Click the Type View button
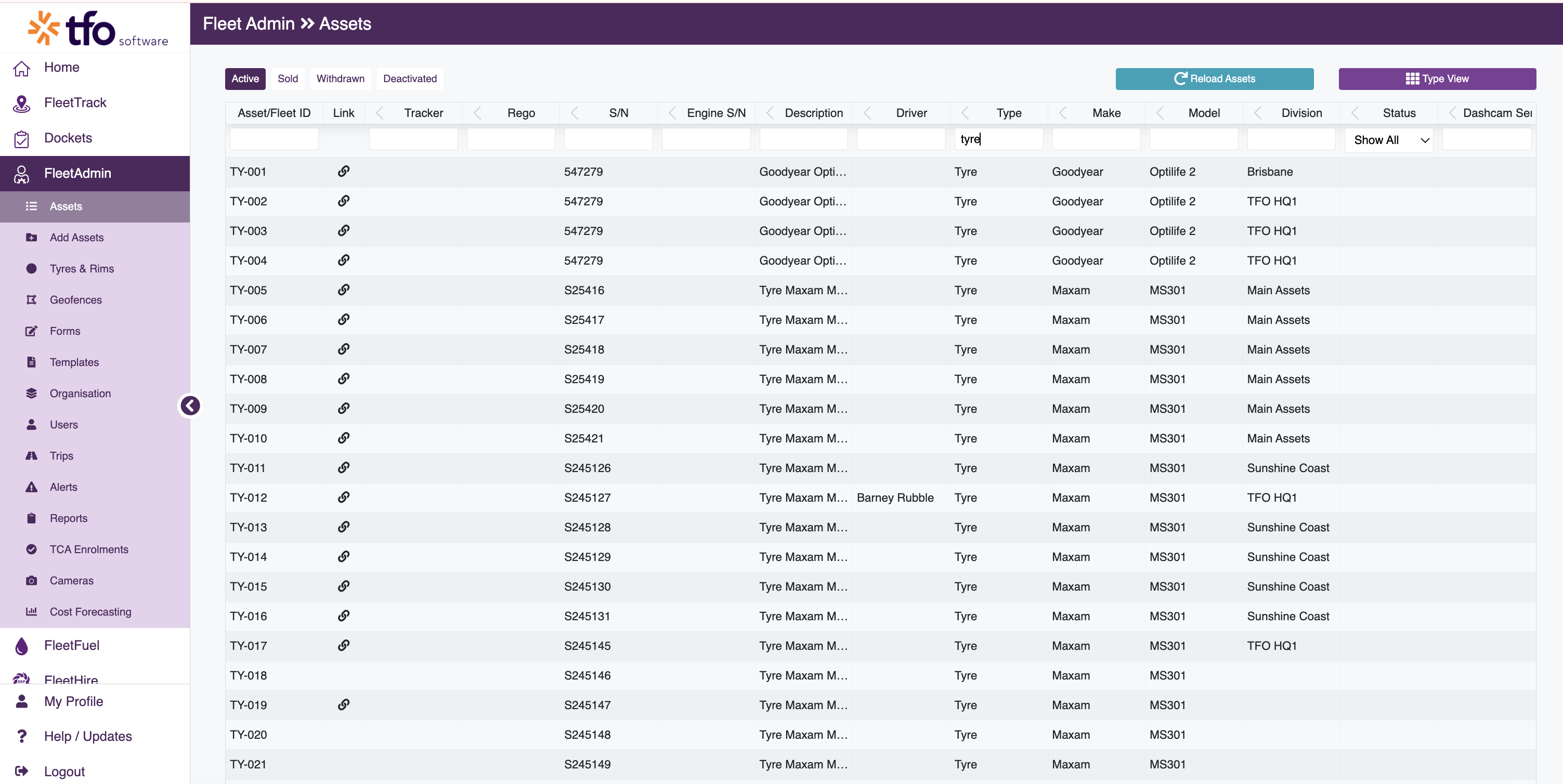Image resolution: width=1563 pixels, height=784 pixels. click(x=1437, y=79)
